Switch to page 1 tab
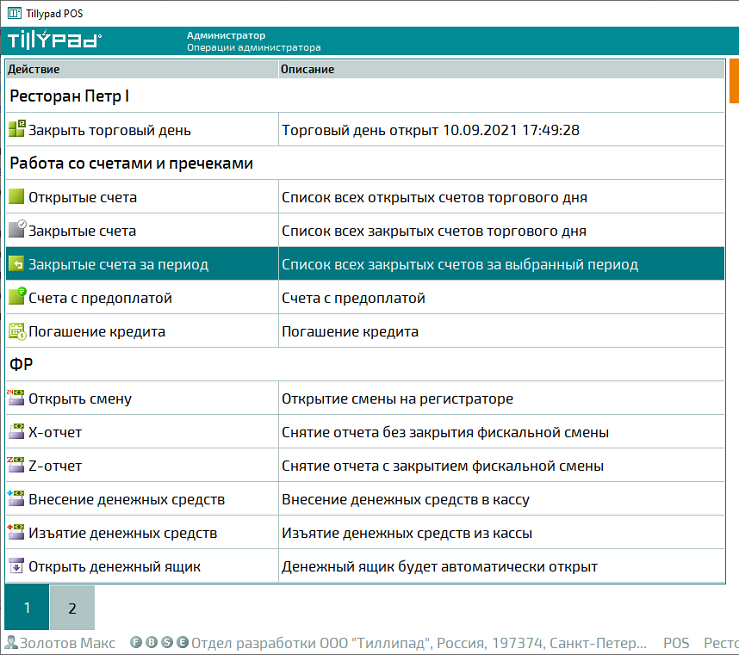739x655 pixels. 27,607
